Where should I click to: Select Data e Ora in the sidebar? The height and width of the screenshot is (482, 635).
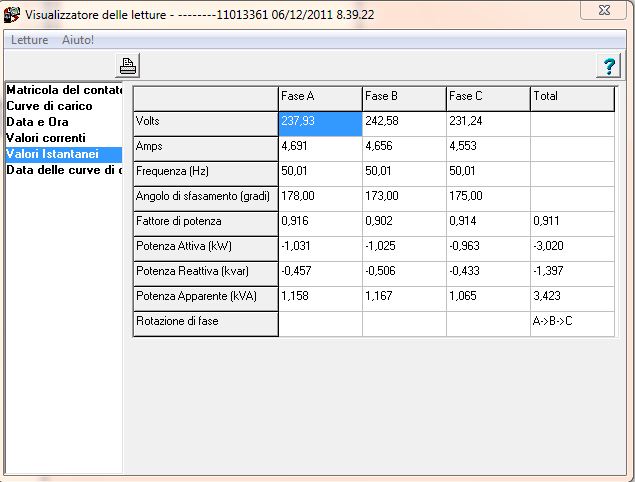pos(37,122)
